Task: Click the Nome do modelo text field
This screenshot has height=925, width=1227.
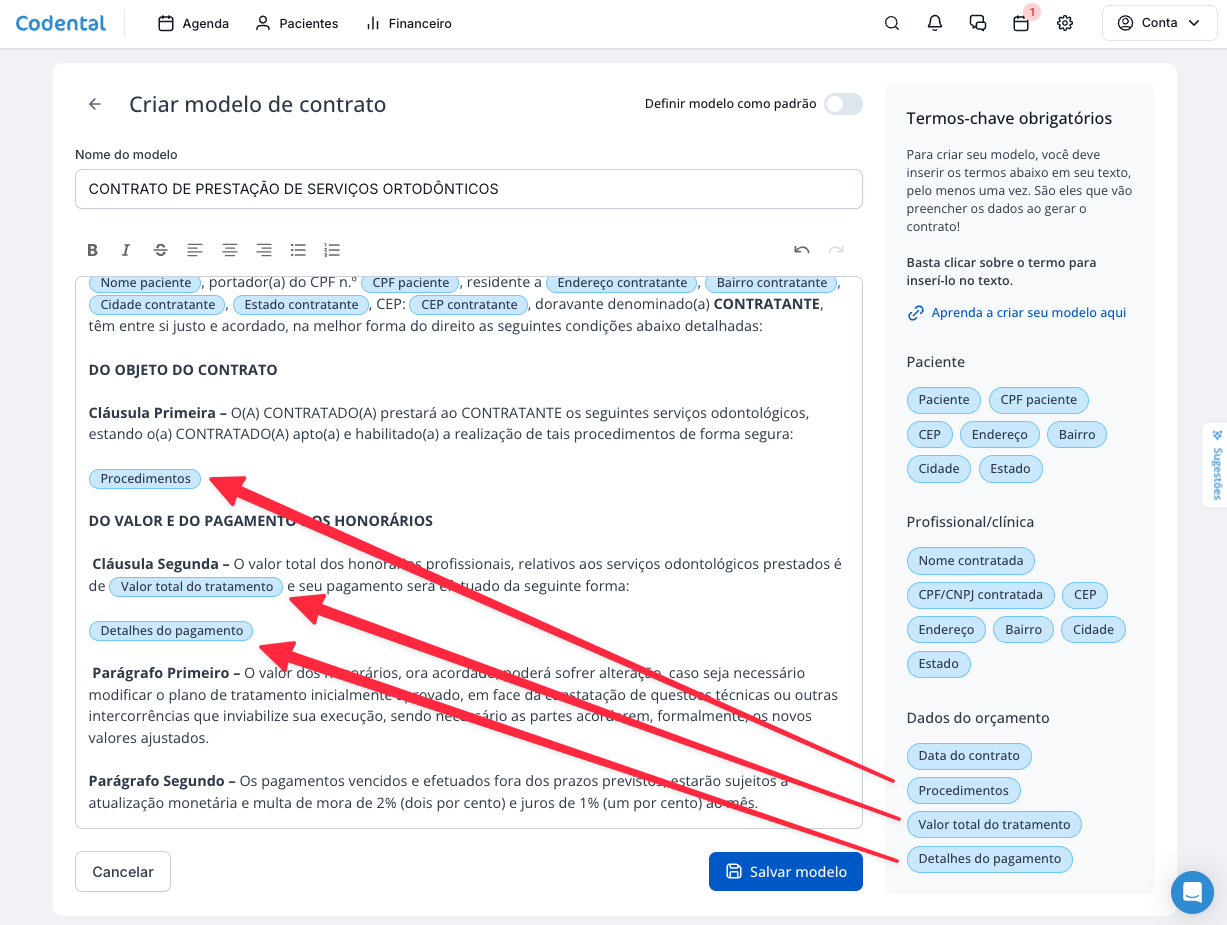Action: pyautogui.click(x=468, y=189)
